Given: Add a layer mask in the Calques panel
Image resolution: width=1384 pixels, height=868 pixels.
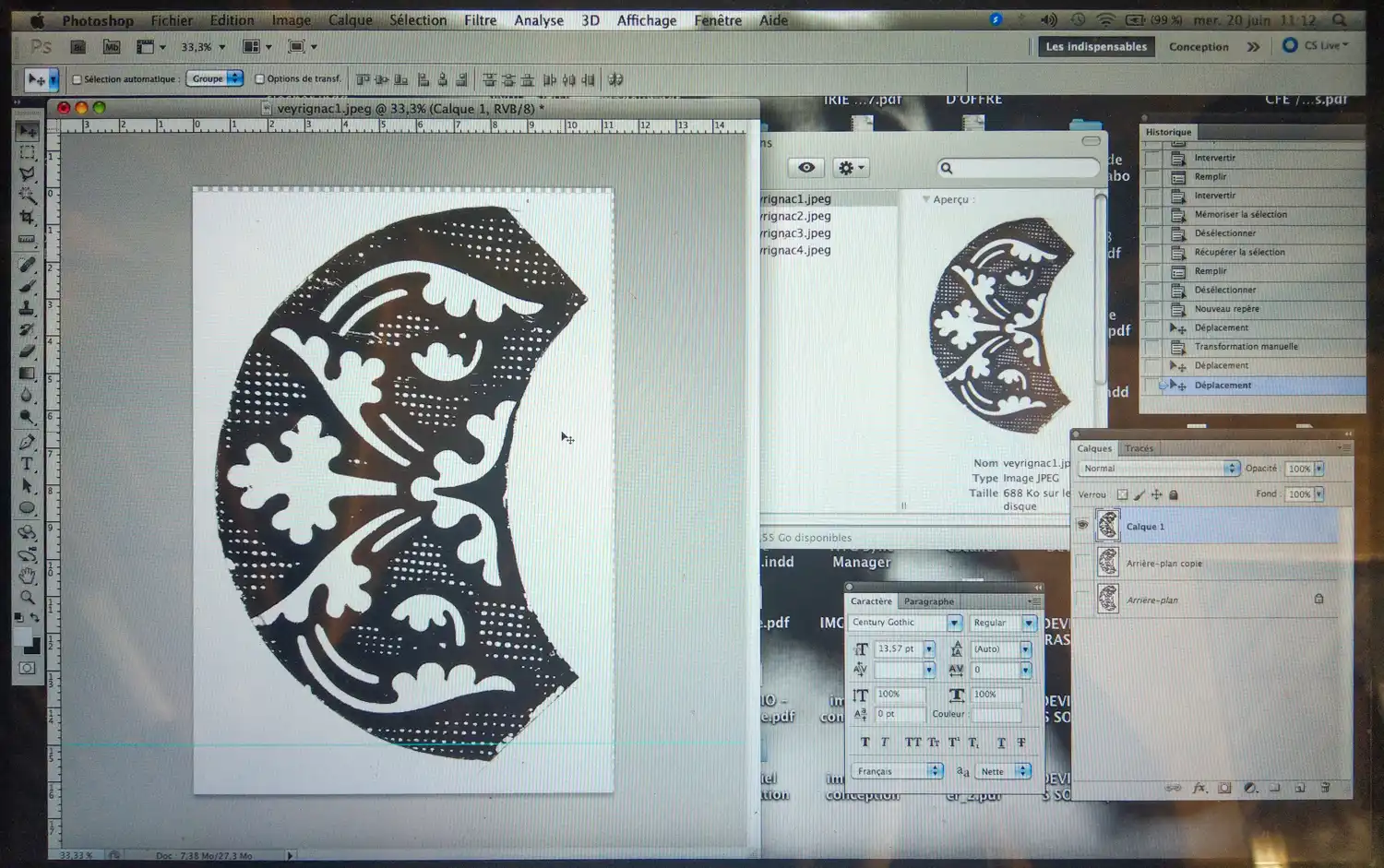Looking at the screenshot, I should tap(1224, 788).
